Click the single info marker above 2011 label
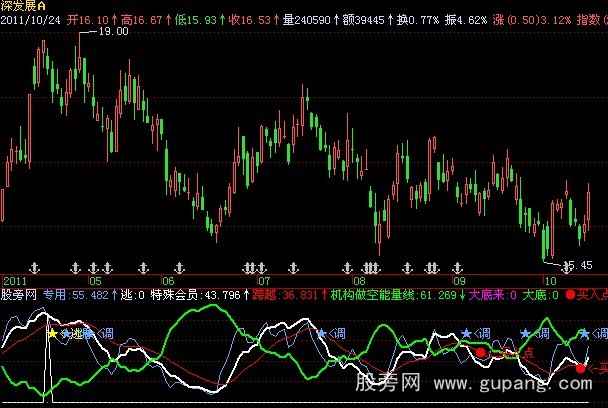 click(35, 268)
